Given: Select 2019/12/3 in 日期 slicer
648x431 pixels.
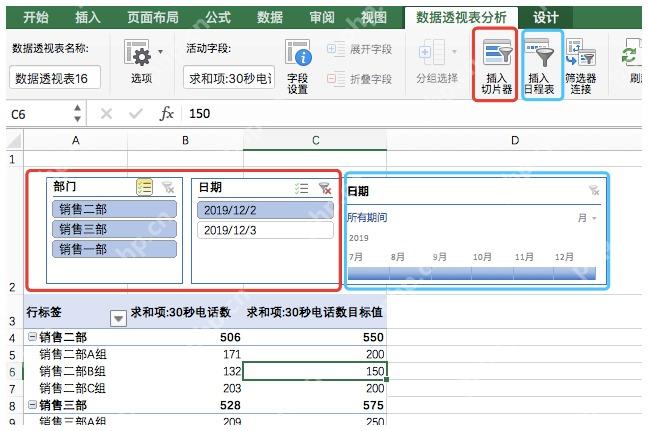Looking at the screenshot, I should coord(265,230).
